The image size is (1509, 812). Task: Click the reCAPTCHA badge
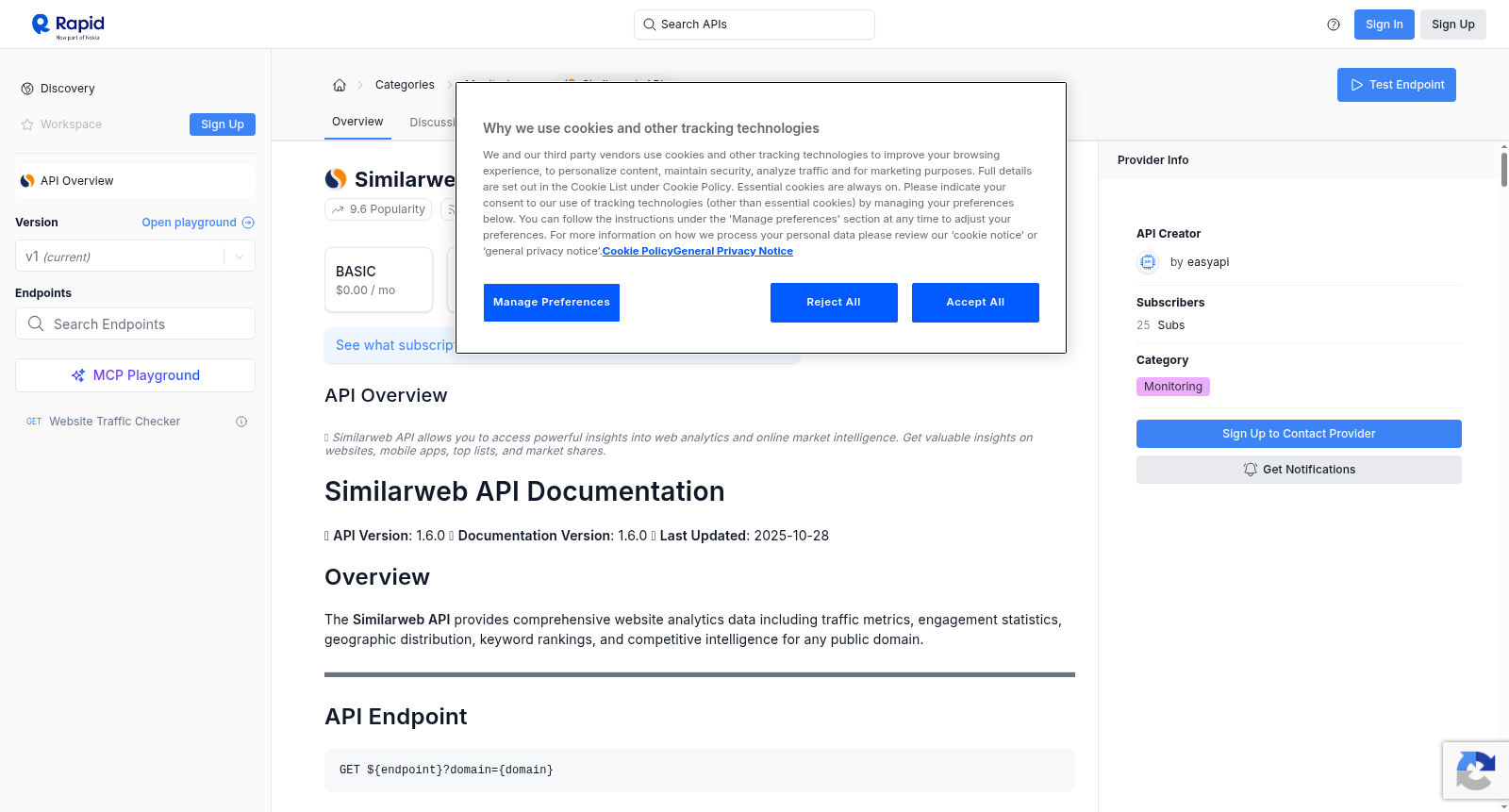pyautogui.click(x=1475, y=771)
